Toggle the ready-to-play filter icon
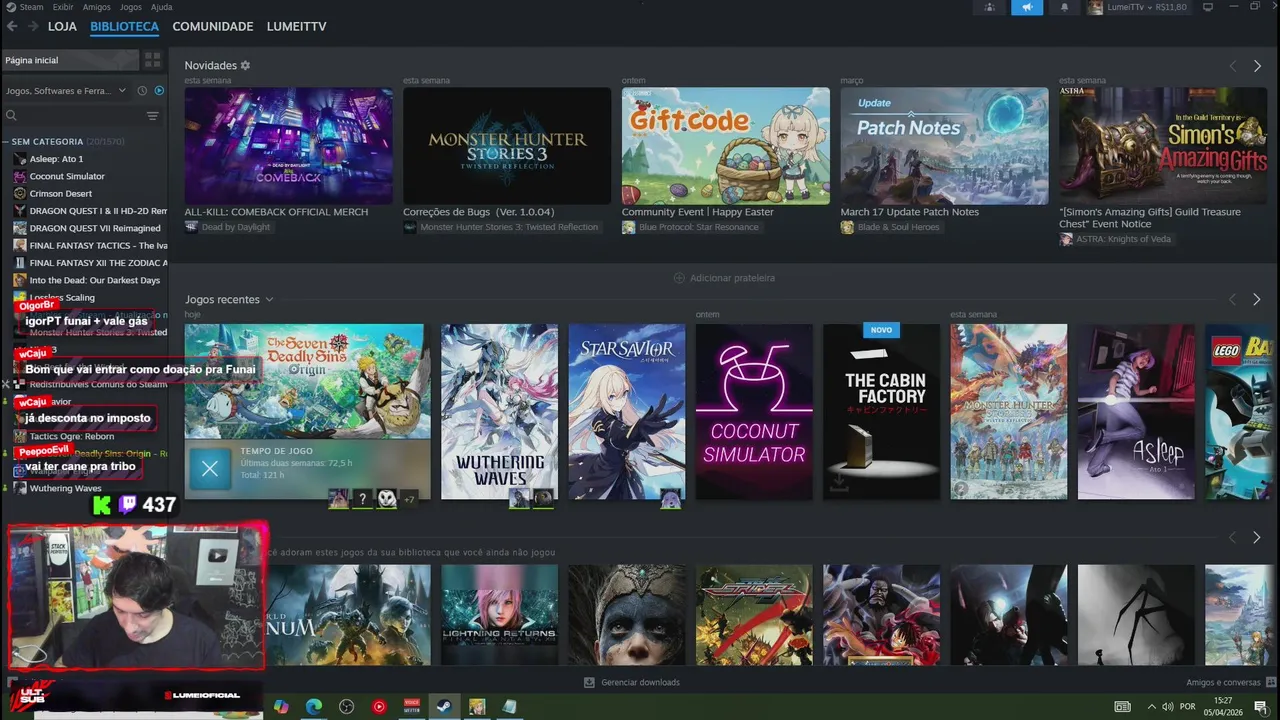1280x720 pixels. coord(159,90)
